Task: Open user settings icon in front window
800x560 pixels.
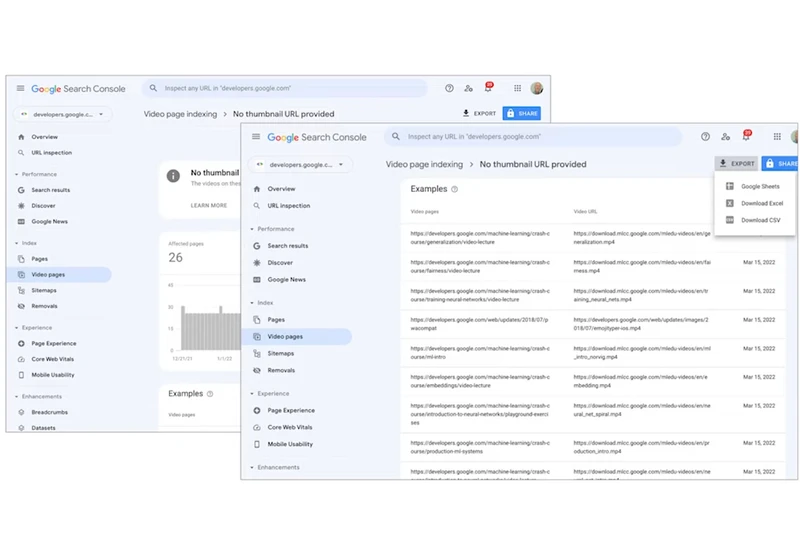Action: click(x=726, y=137)
